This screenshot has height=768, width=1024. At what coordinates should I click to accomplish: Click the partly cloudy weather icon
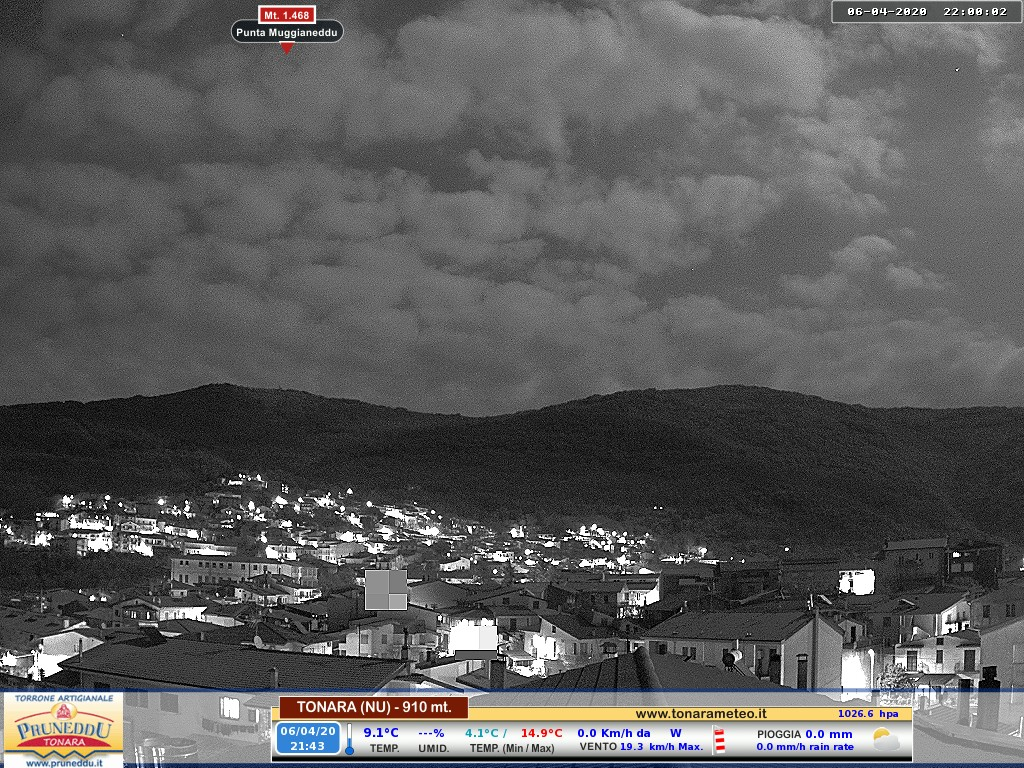pyautogui.click(x=886, y=740)
